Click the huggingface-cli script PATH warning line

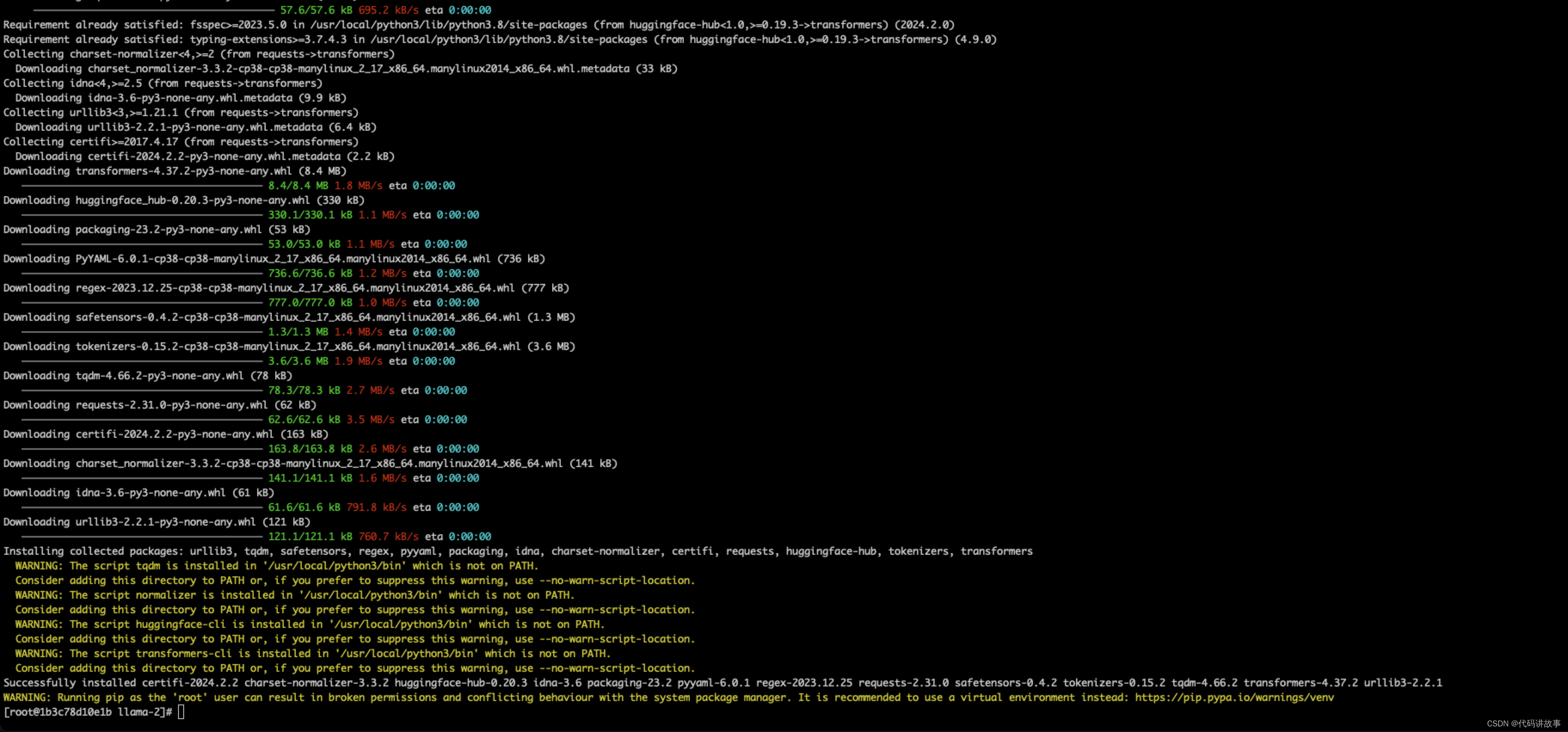309,624
